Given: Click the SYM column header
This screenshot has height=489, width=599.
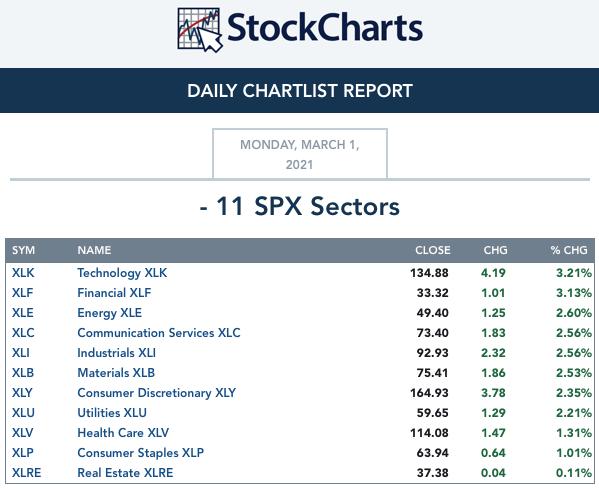Looking at the screenshot, I should click(x=23, y=250).
